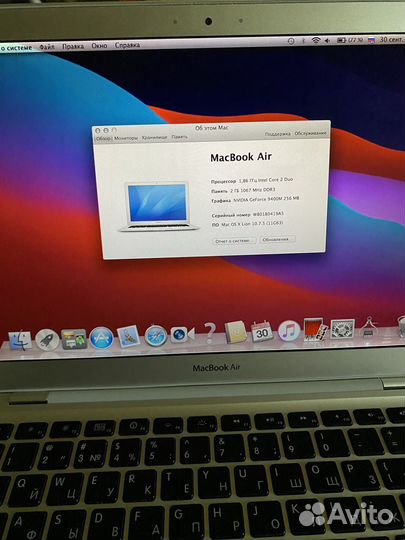Open iCal calendar showing 30

(262, 332)
